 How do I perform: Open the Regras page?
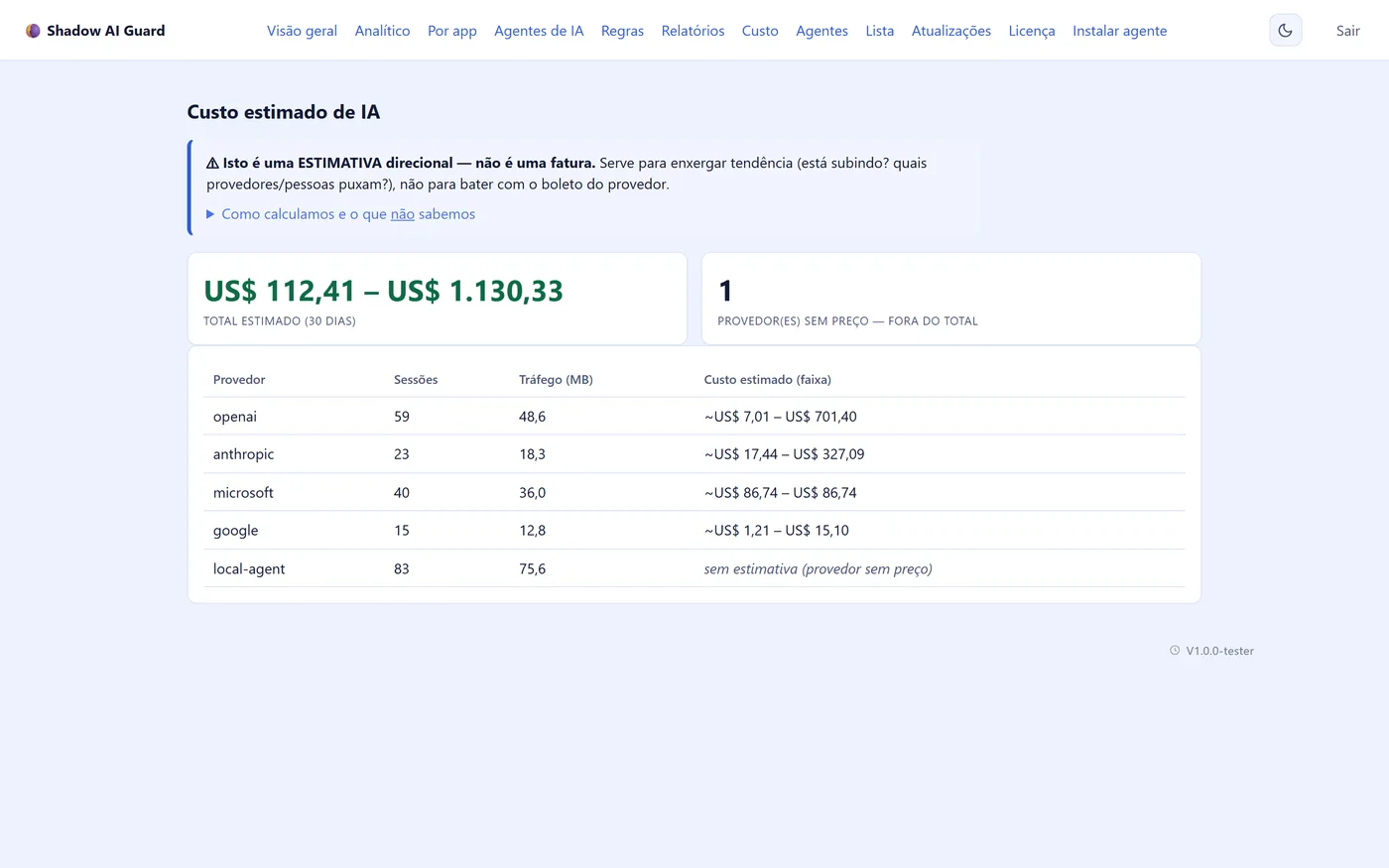[622, 31]
